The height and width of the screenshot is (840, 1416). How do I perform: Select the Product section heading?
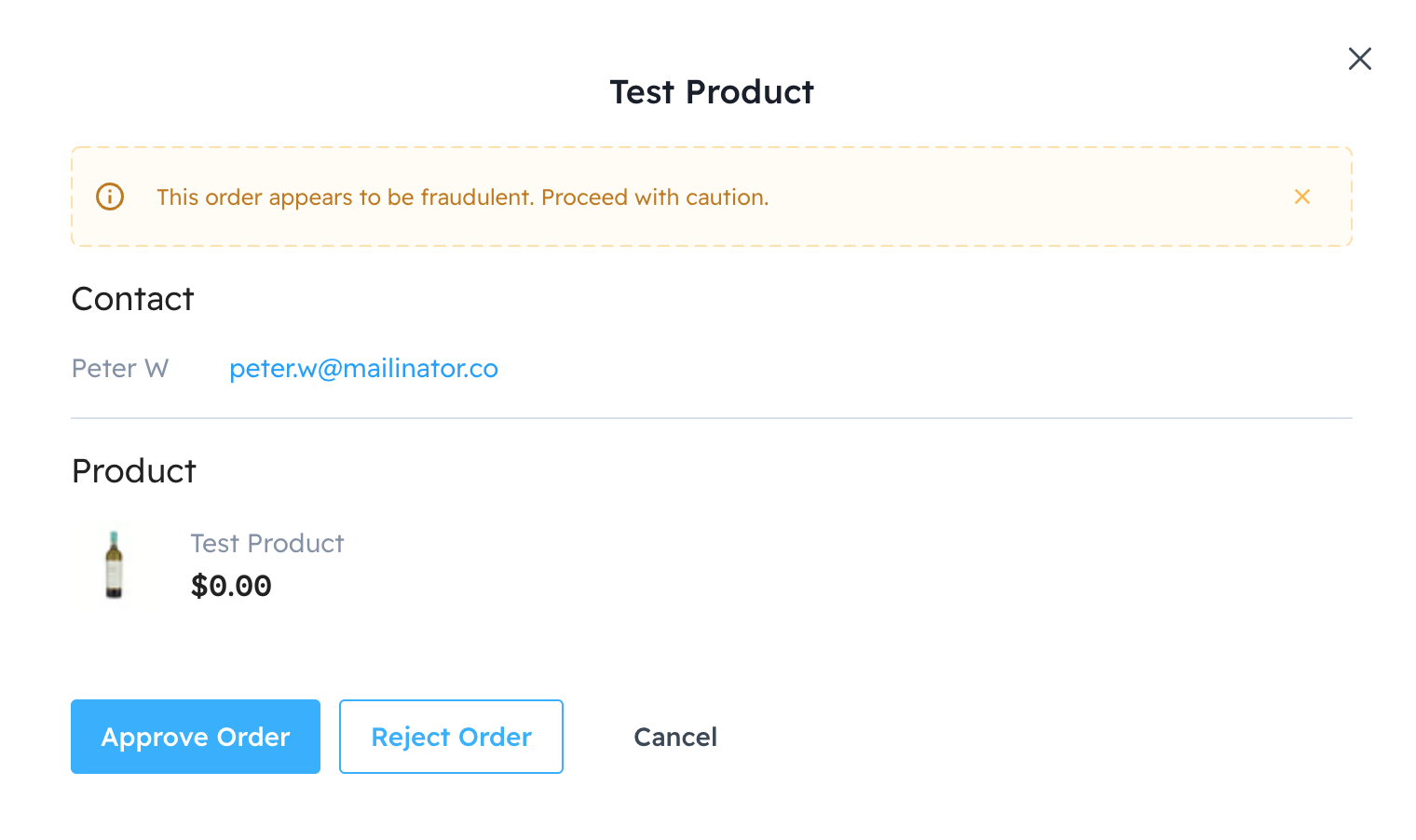pyautogui.click(x=134, y=471)
